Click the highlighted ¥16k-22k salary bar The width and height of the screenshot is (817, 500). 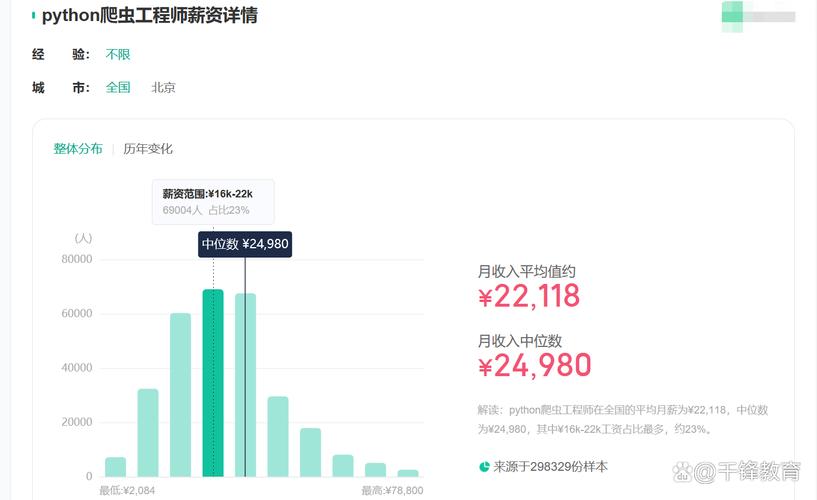(213, 383)
